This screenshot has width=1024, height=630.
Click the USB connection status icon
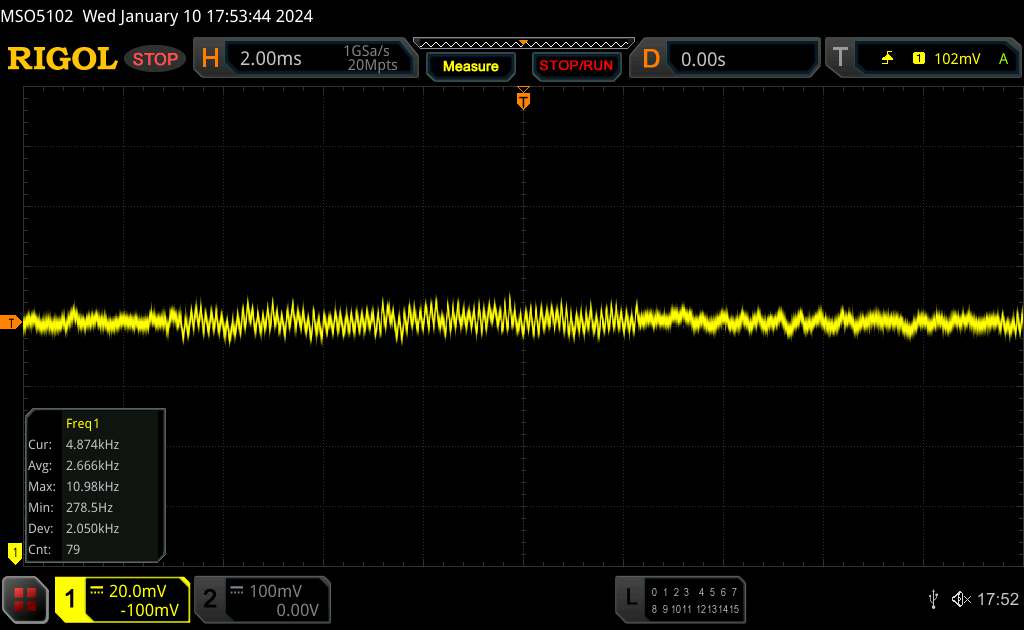point(933,599)
